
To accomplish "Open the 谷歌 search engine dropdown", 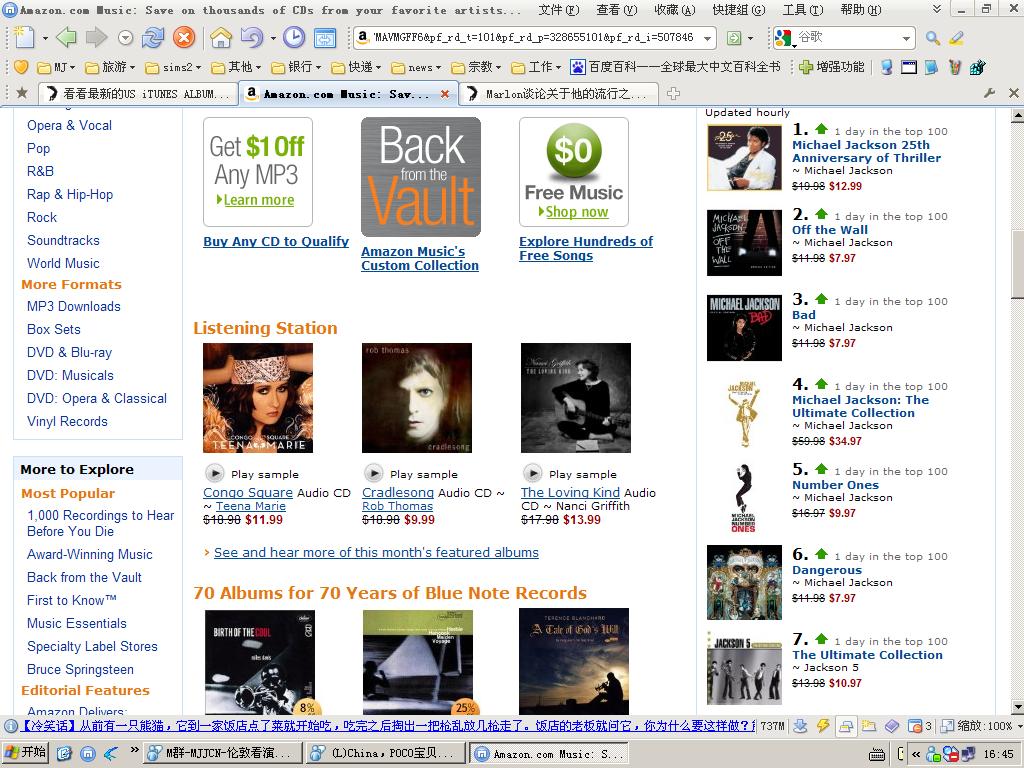I will point(906,39).
